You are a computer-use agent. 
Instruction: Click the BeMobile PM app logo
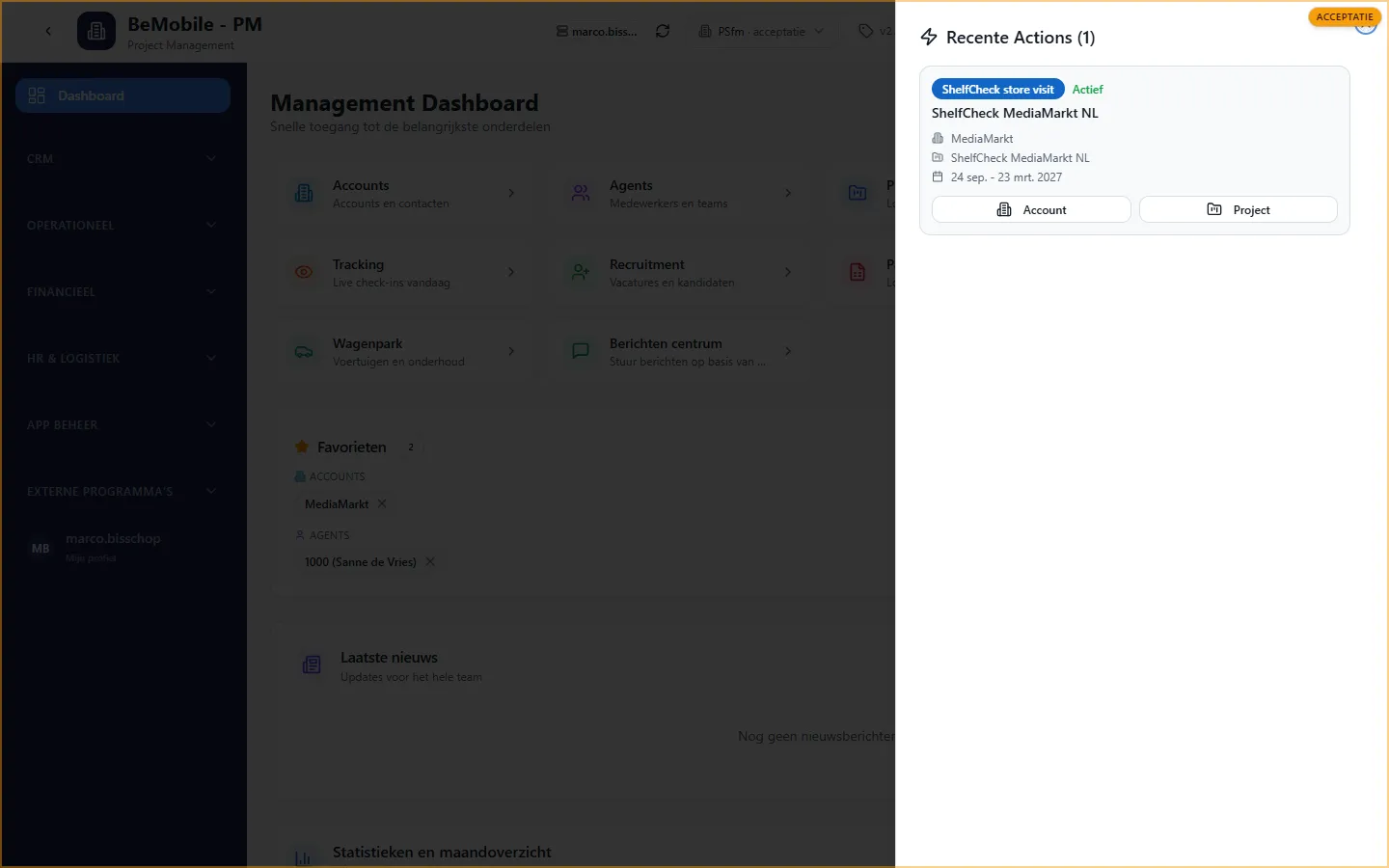pyautogui.click(x=96, y=32)
